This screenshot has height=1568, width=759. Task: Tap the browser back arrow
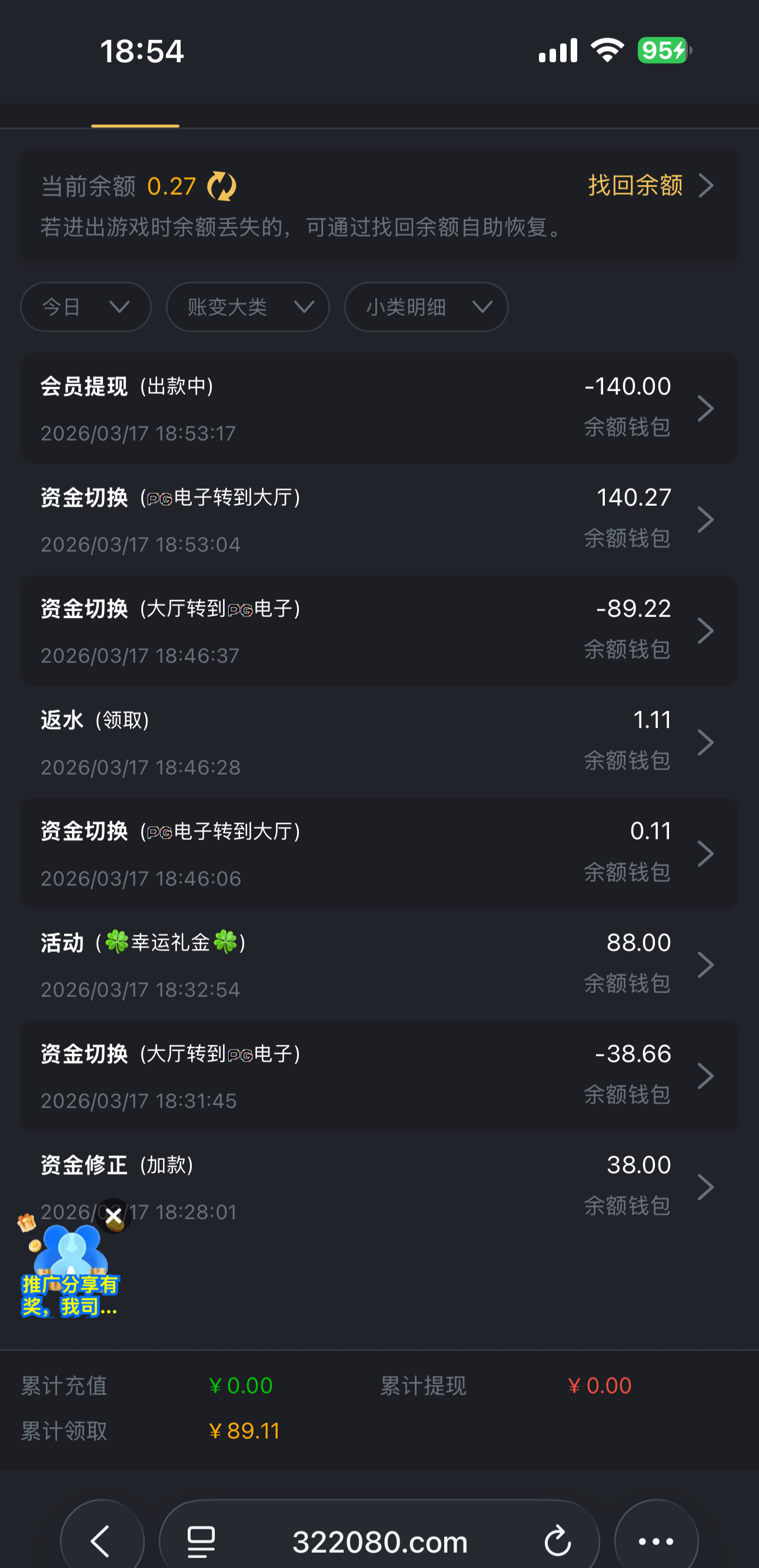click(101, 1540)
